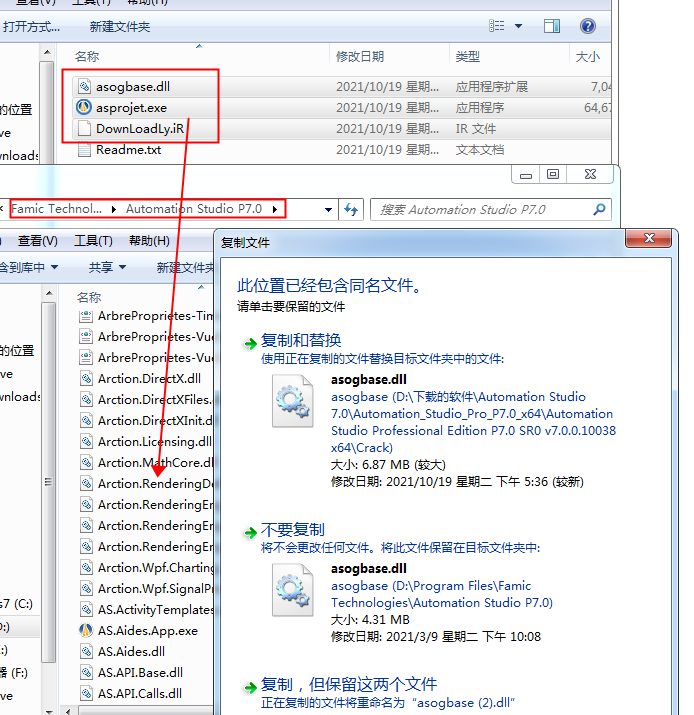Open view options dropdown arrow
This screenshot has width=694, height=715.
[518, 26]
